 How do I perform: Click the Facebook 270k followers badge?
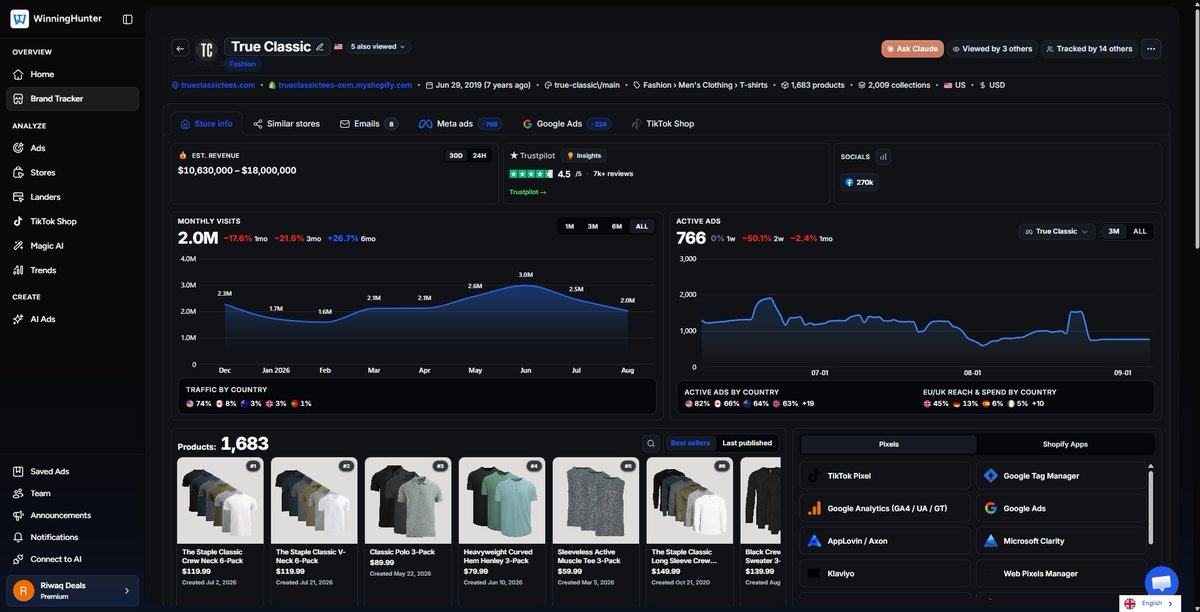pyautogui.click(x=859, y=183)
